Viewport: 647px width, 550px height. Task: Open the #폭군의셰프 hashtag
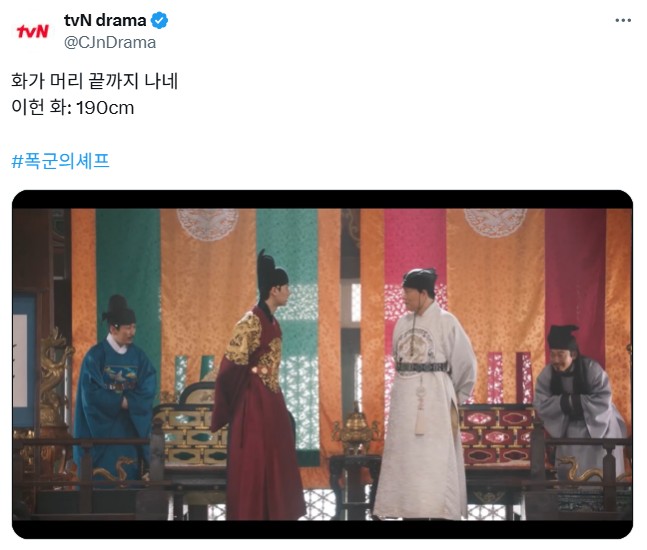[60, 161]
